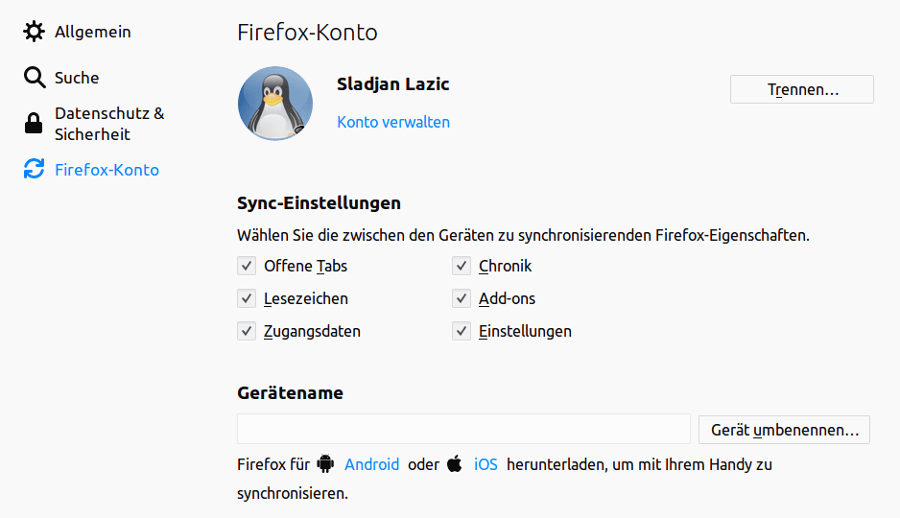
Task: Click the gear icon beside Allgemein
Action: [34, 32]
